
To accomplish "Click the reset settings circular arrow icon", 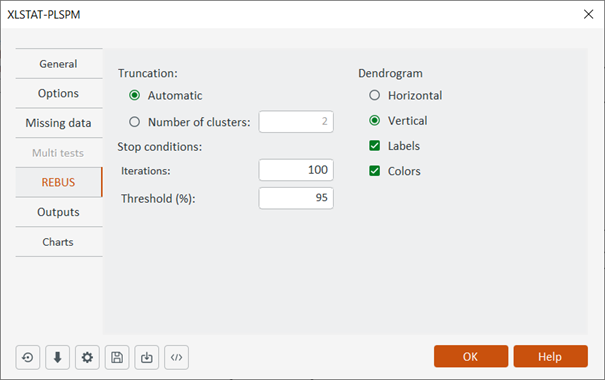I will coord(28,357).
